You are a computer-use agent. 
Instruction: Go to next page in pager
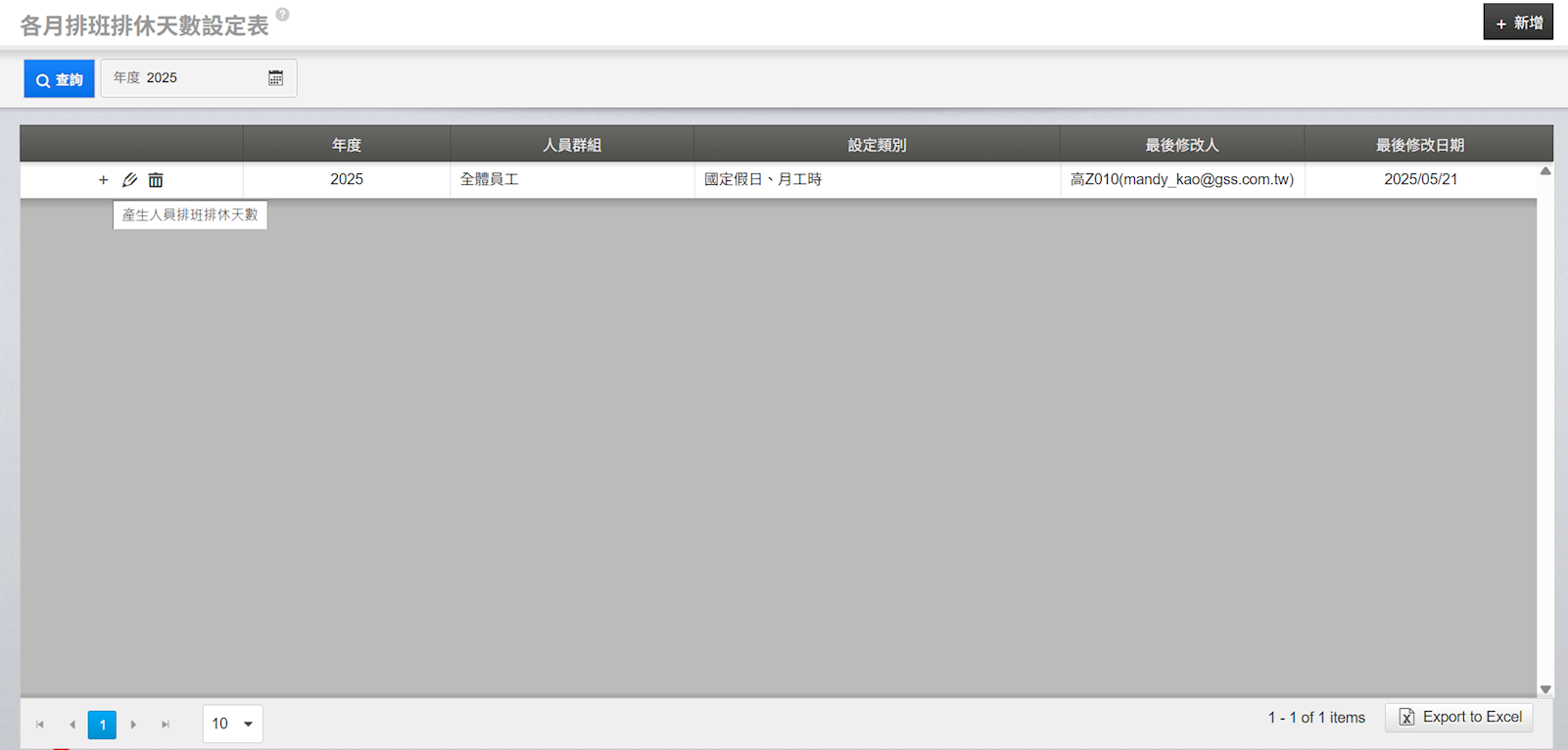(133, 725)
